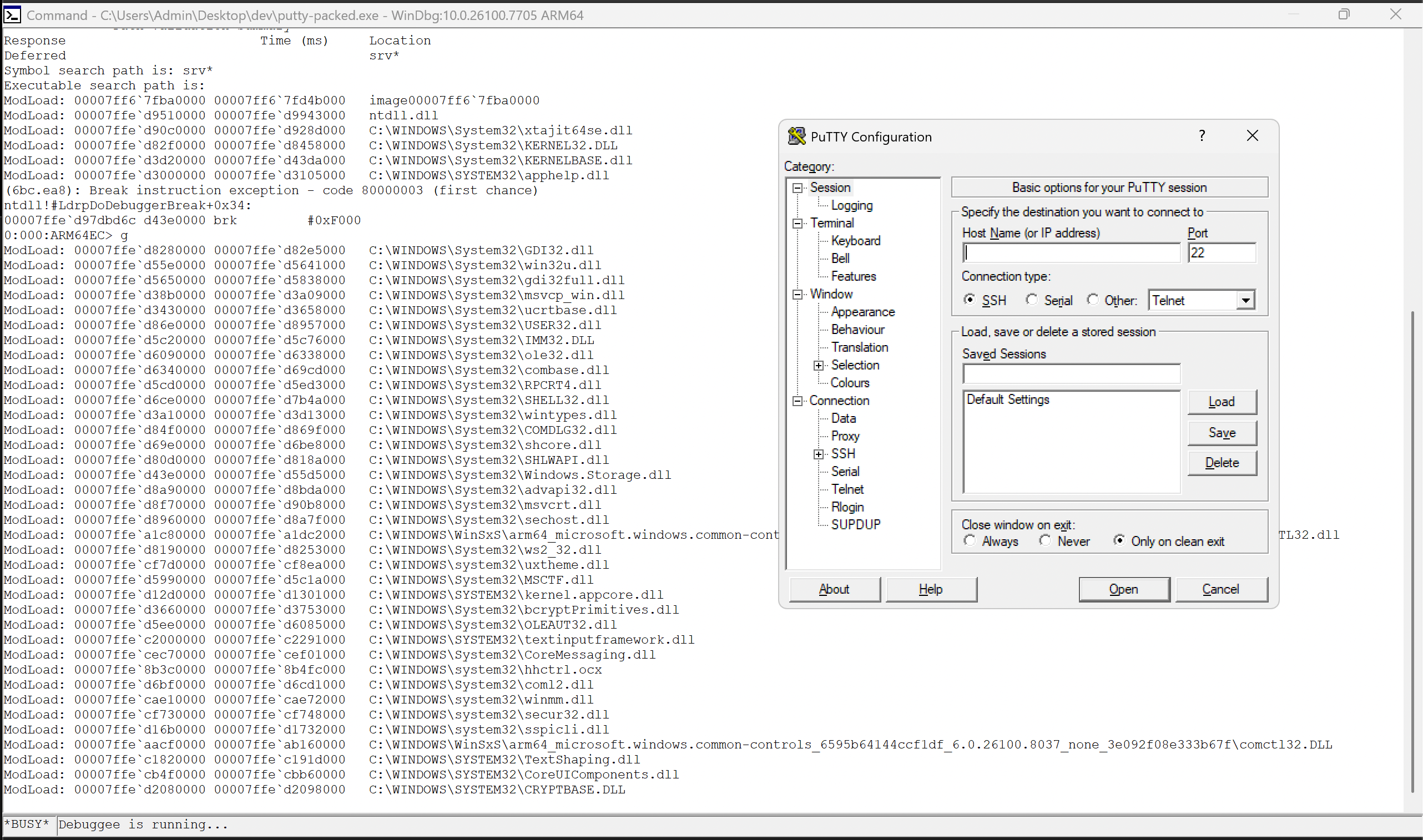
Task: Click the Port field showing 22
Action: (x=1222, y=252)
